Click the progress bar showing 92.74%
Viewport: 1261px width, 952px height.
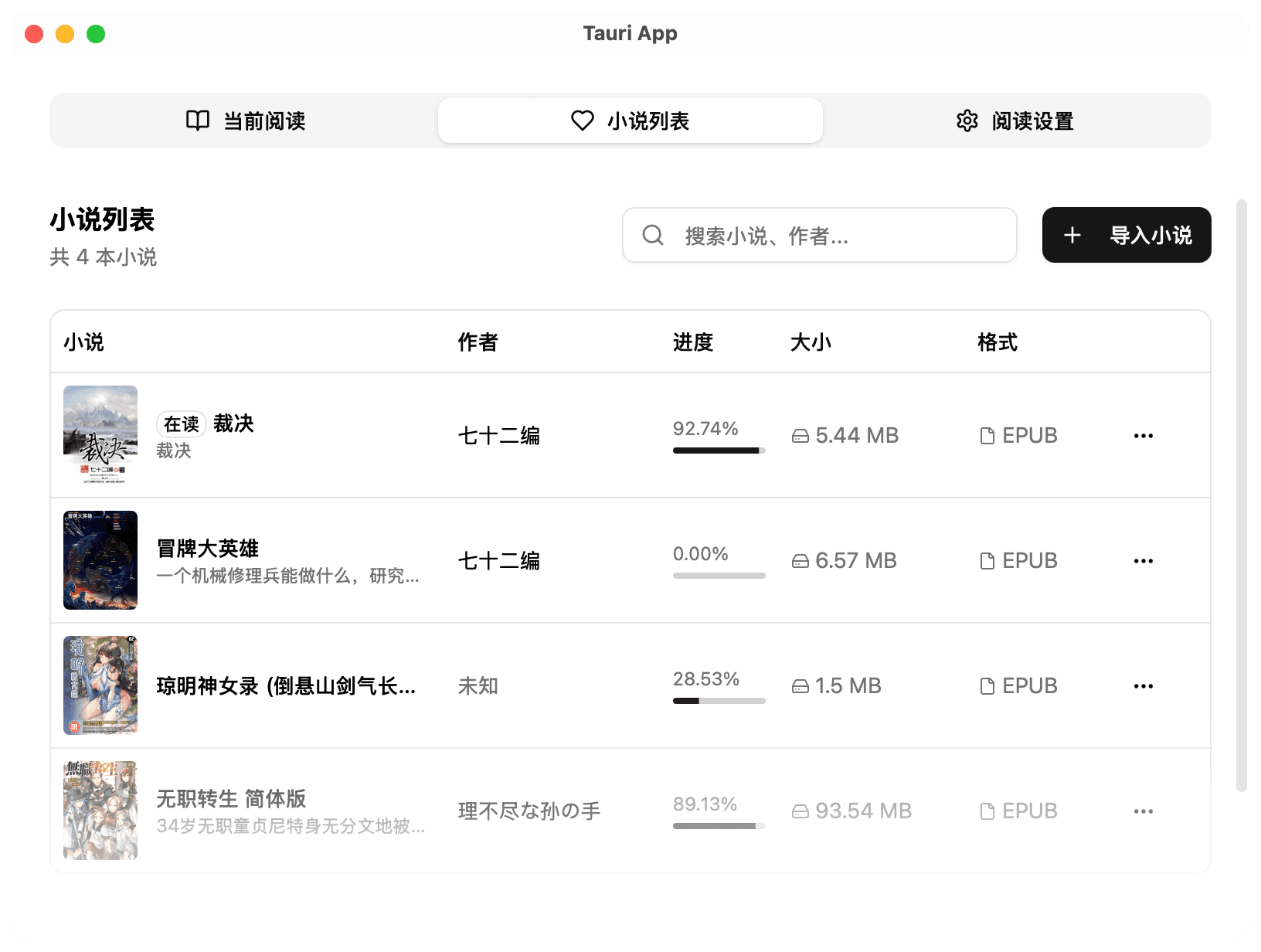click(718, 450)
